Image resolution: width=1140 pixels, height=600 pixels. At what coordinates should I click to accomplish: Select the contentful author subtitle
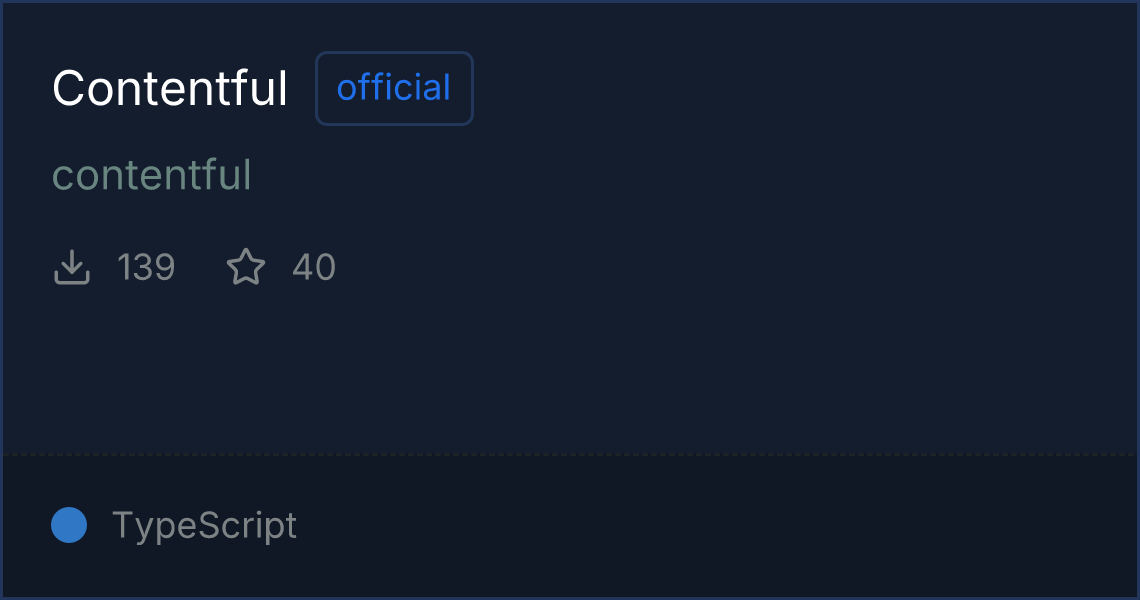pyautogui.click(x=152, y=175)
